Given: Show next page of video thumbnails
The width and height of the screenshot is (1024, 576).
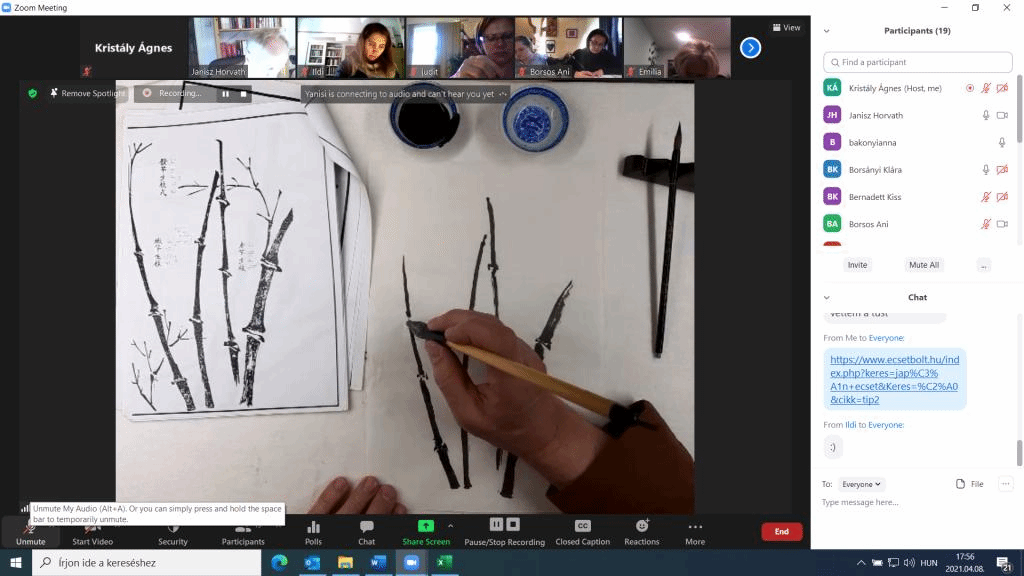Looking at the screenshot, I should [750, 48].
